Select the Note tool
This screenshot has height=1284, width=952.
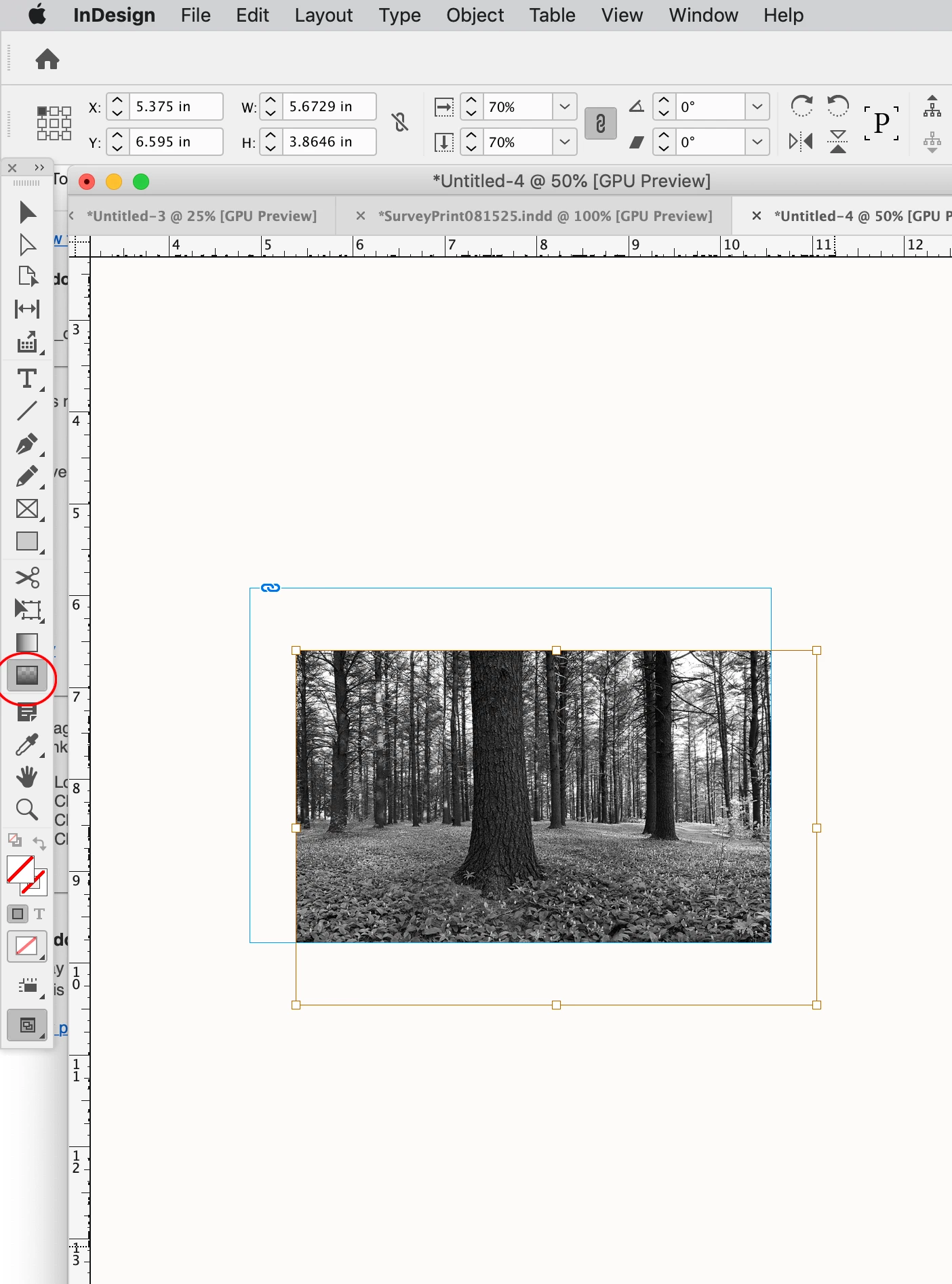click(27, 712)
